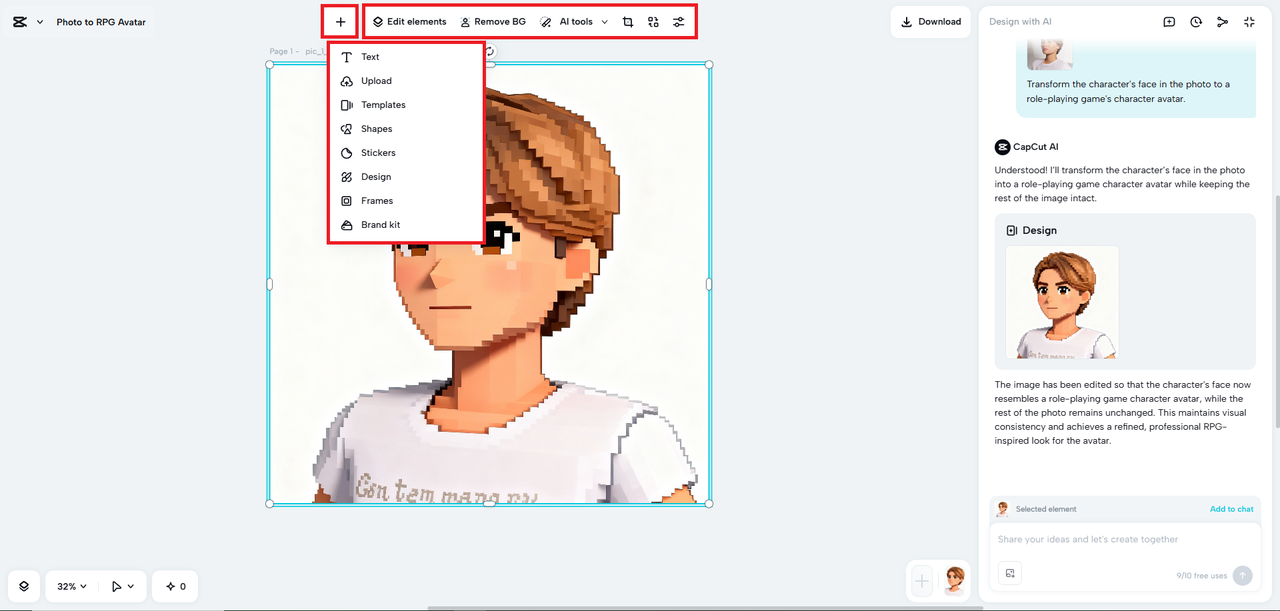The image size is (1280, 611).
Task: Click the image upload icon in chat input
Action: click(x=1010, y=573)
